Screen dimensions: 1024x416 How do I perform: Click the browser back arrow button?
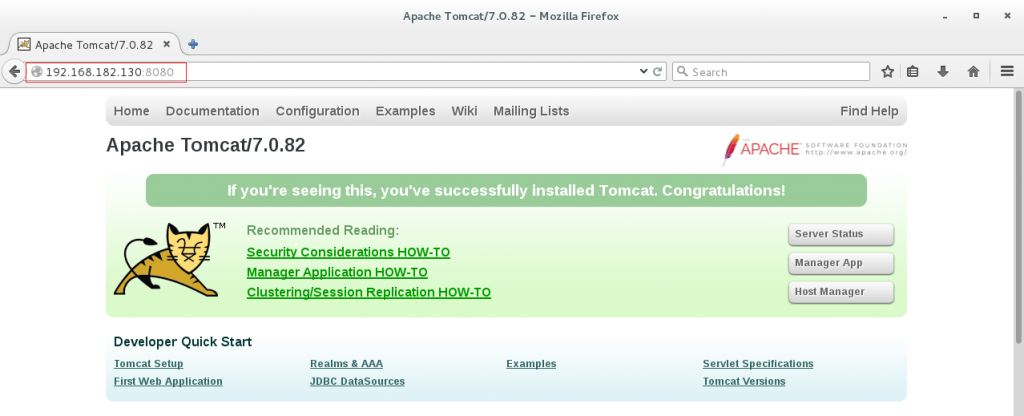coord(14,72)
